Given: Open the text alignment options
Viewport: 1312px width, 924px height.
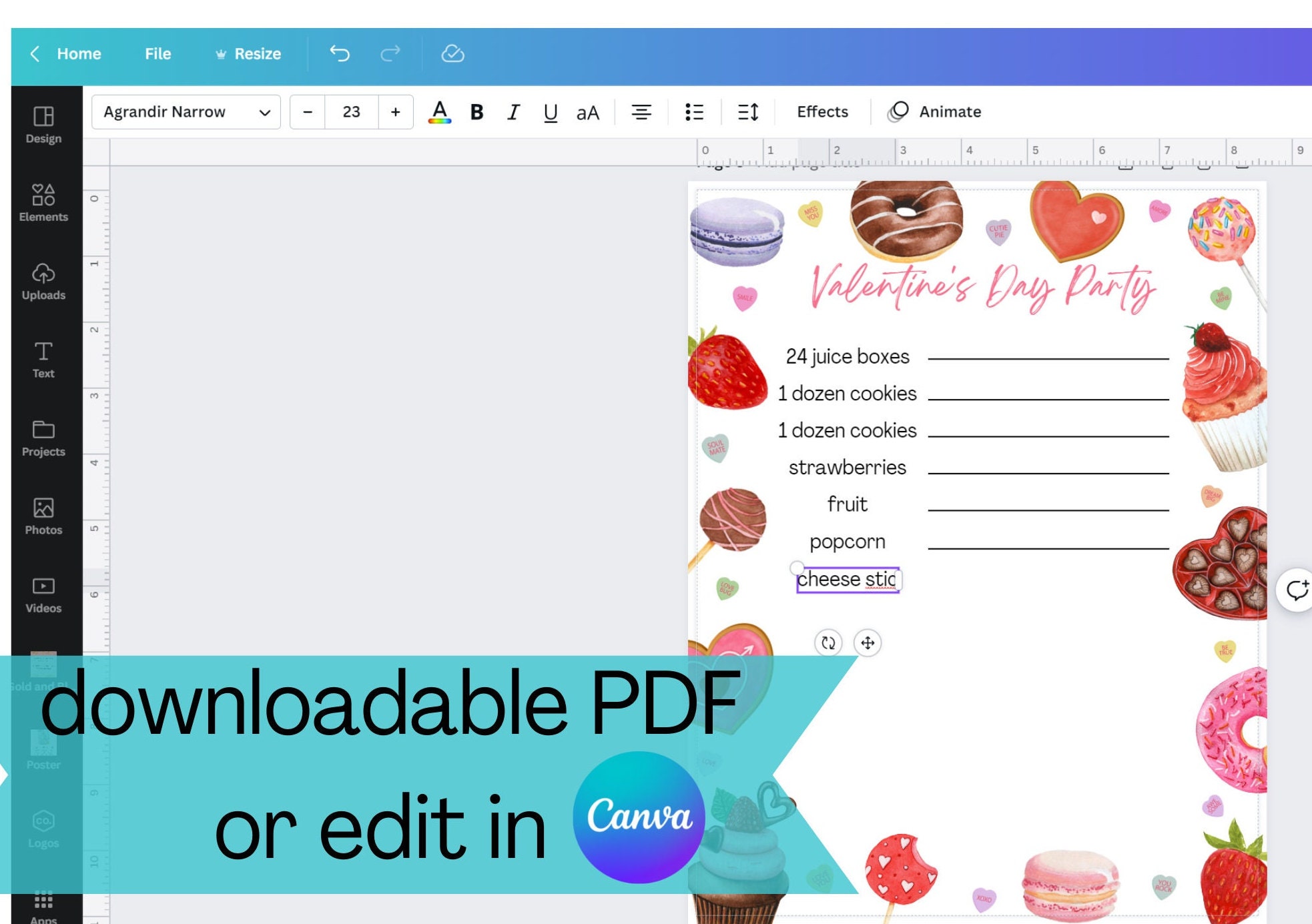Looking at the screenshot, I should (x=641, y=112).
